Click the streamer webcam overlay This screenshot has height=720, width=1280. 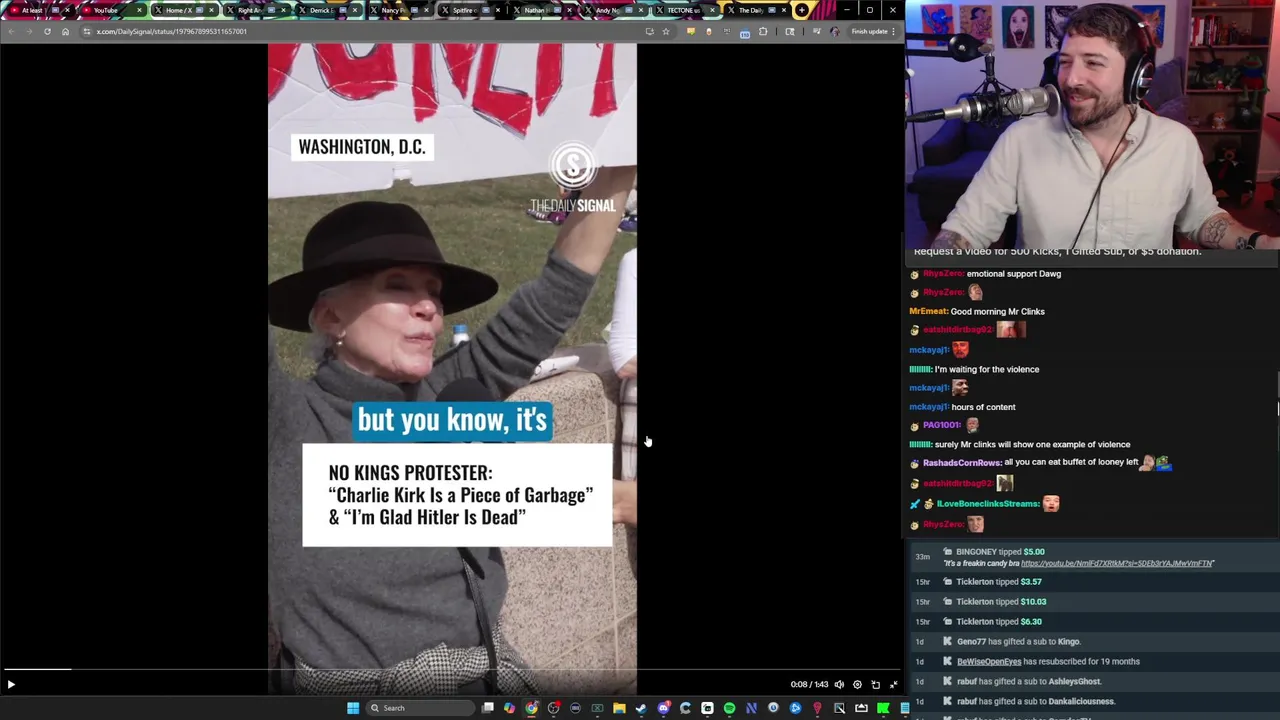[1092, 124]
